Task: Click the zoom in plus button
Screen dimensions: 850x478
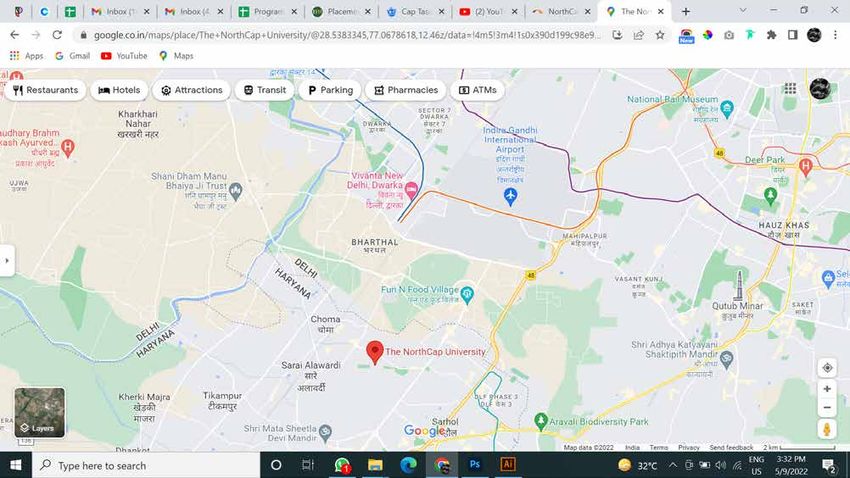Action: pos(827,389)
